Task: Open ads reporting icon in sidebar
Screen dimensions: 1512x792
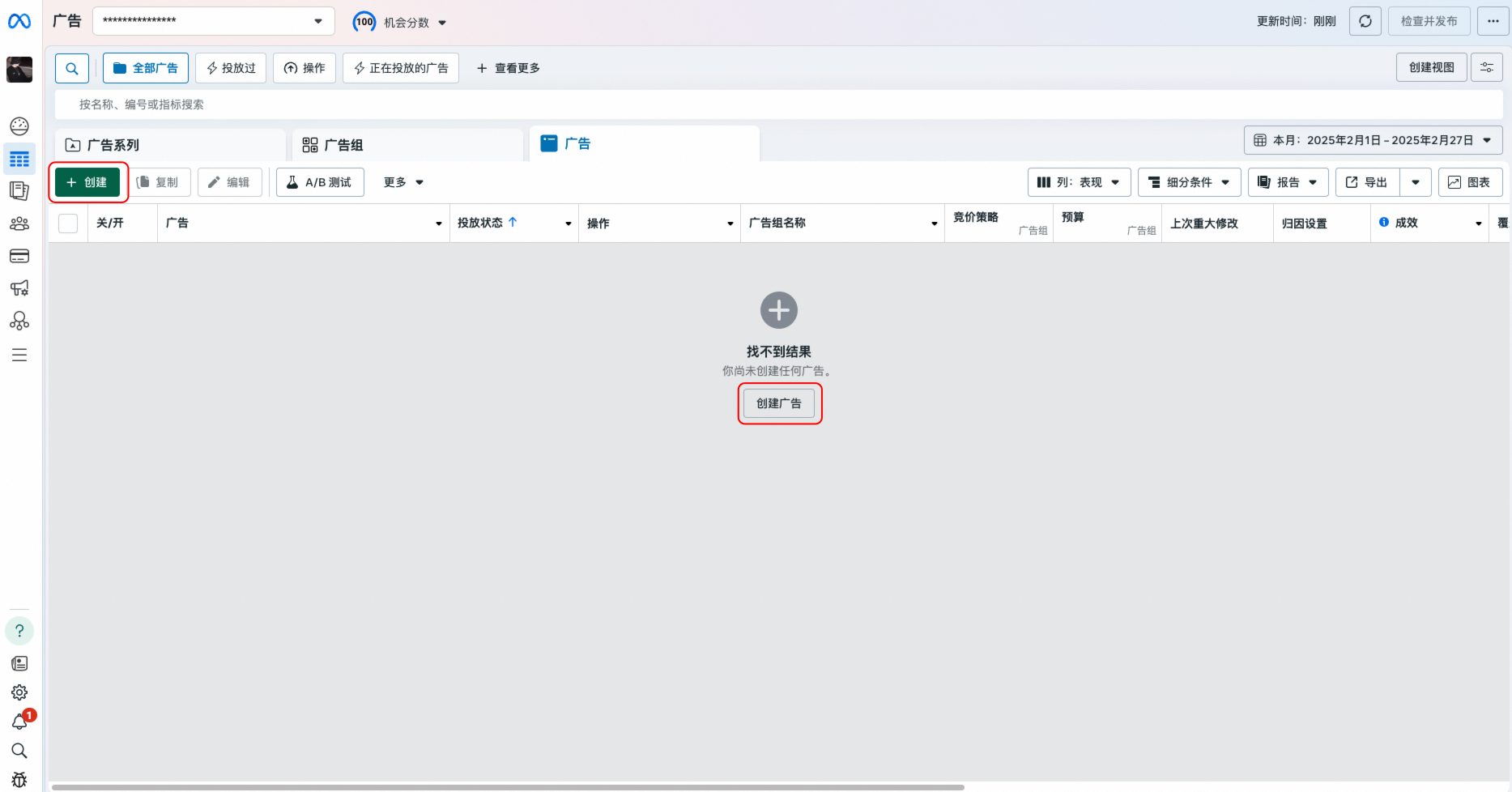Action: click(x=19, y=191)
